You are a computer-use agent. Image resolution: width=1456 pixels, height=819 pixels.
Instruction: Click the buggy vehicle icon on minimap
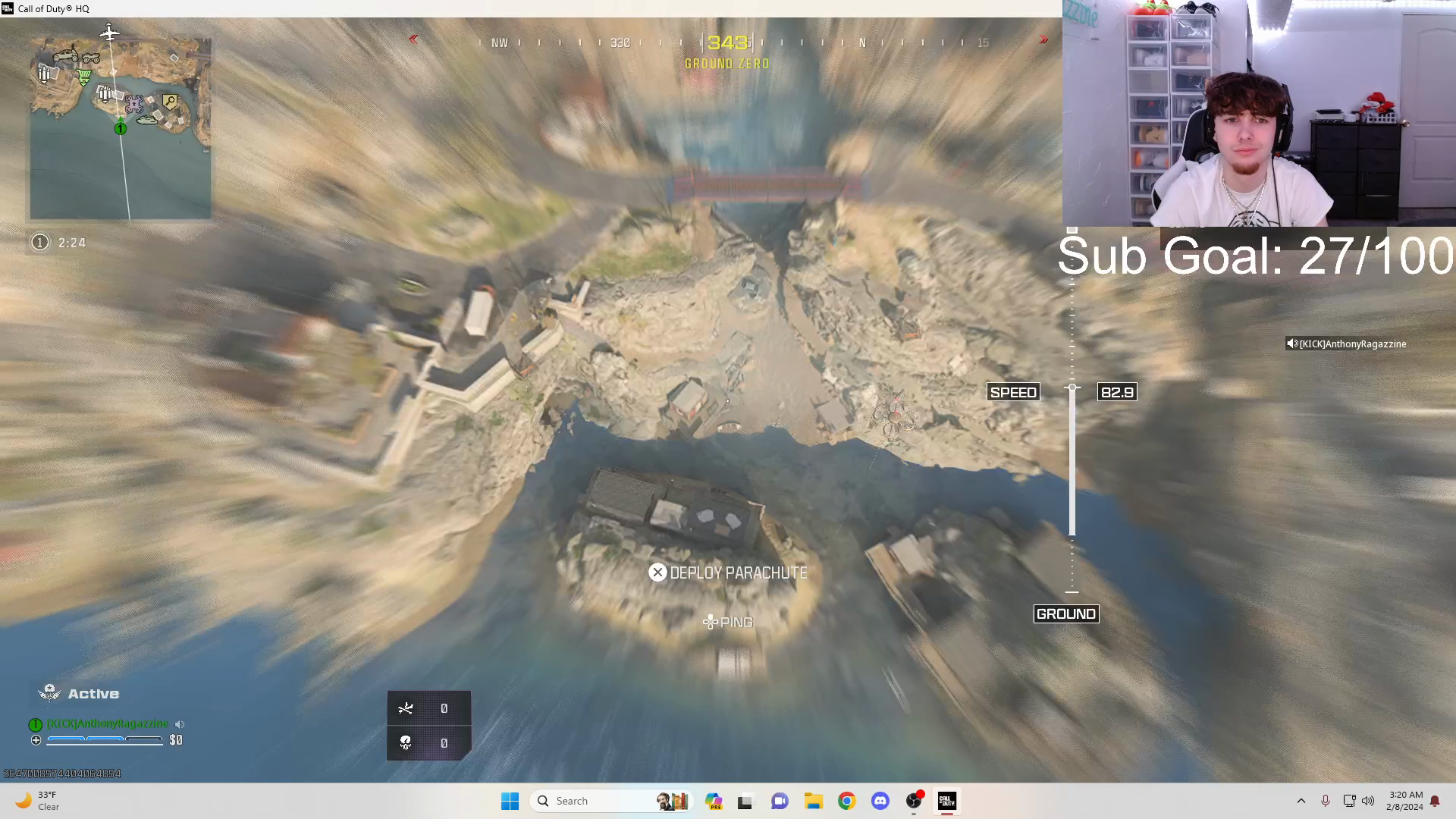point(65,55)
